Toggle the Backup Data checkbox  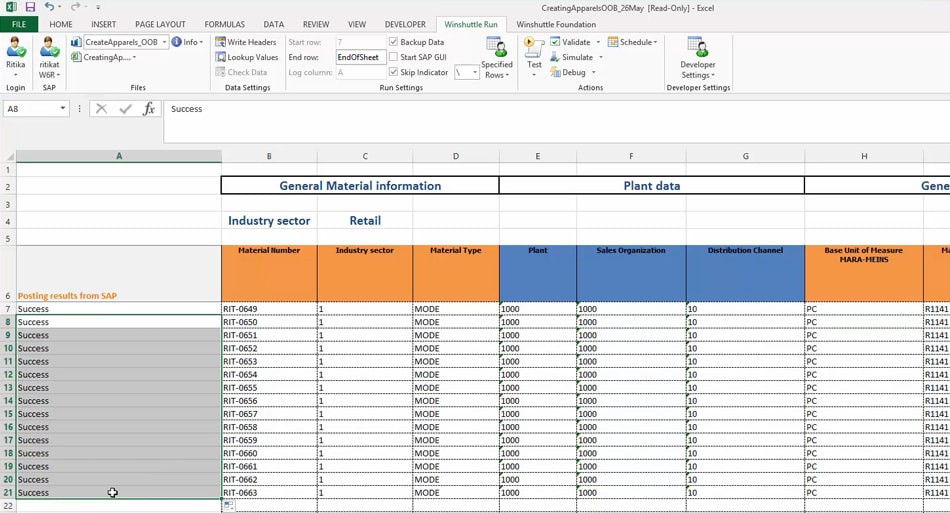(x=393, y=42)
